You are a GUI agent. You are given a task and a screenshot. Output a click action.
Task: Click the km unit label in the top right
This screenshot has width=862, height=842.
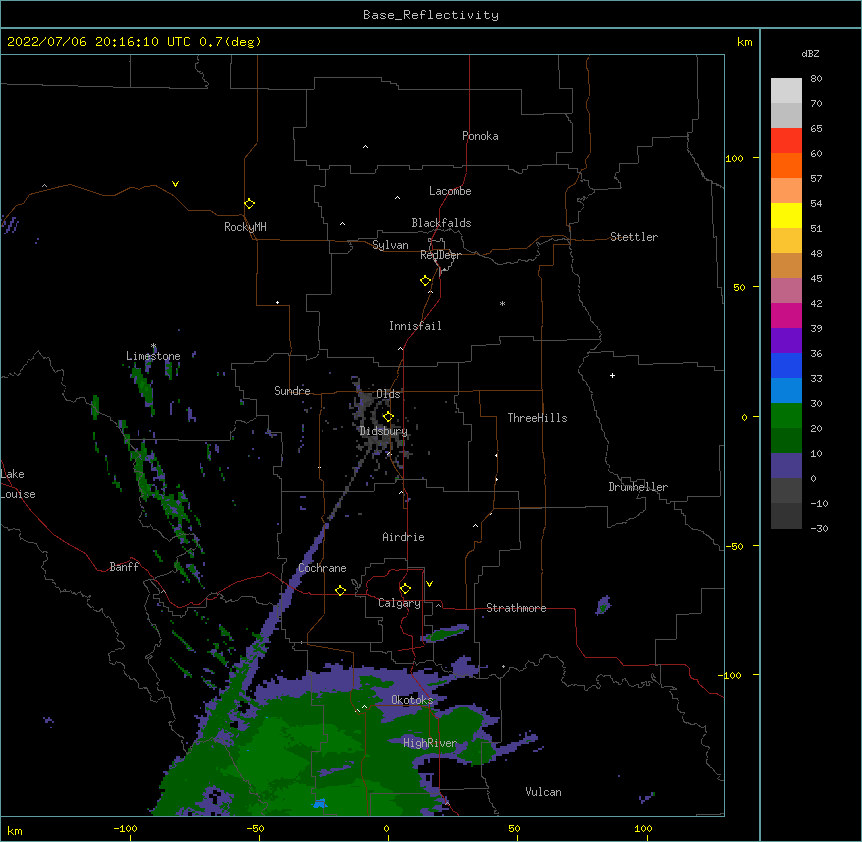(x=744, y=42)
